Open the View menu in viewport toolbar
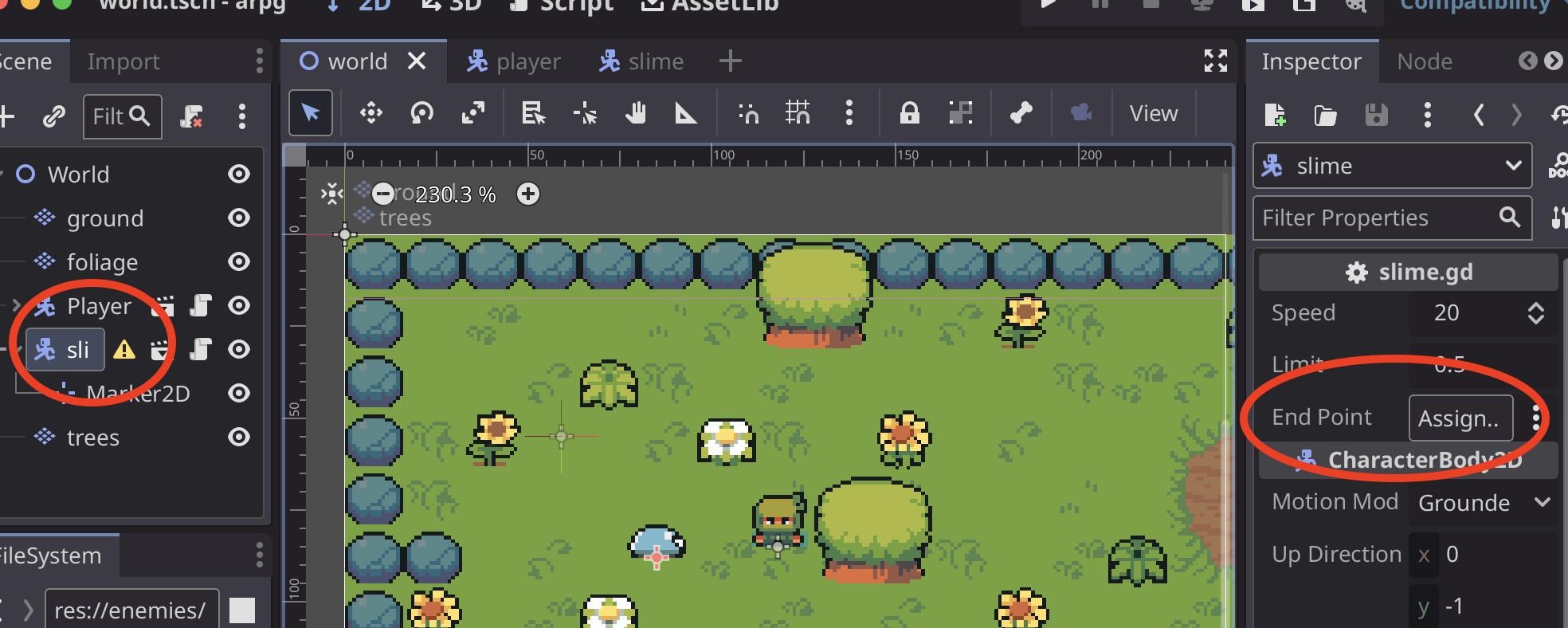This screenshot has width=1568, height=628. [x=1153, y=114]
